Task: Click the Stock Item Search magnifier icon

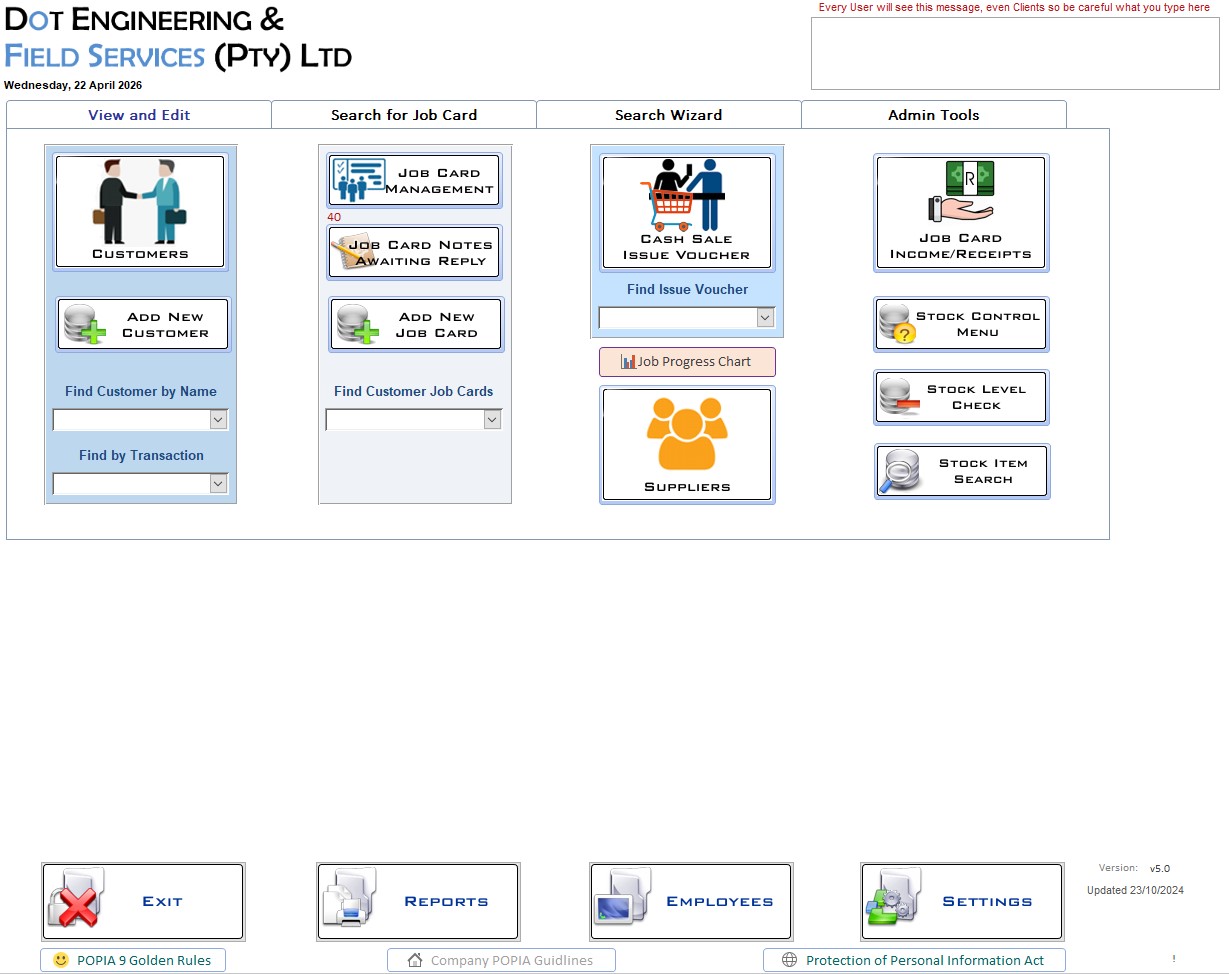Action: [899, 471]
